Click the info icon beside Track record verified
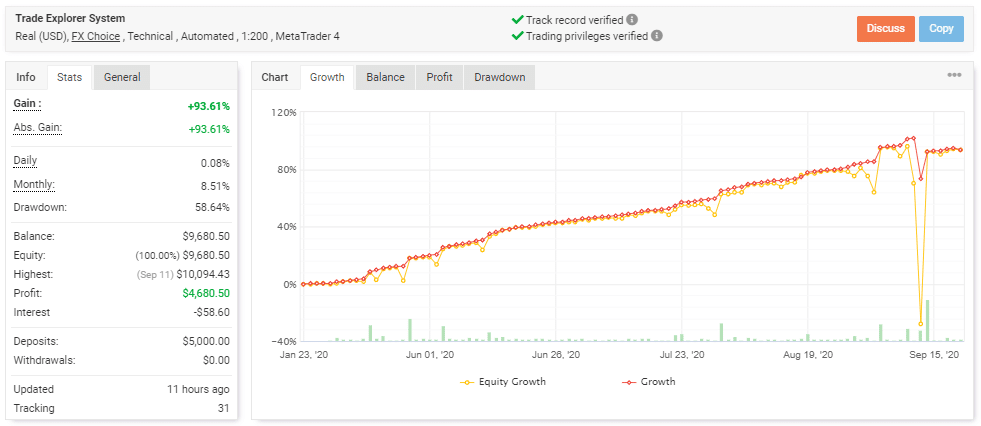 632,20
